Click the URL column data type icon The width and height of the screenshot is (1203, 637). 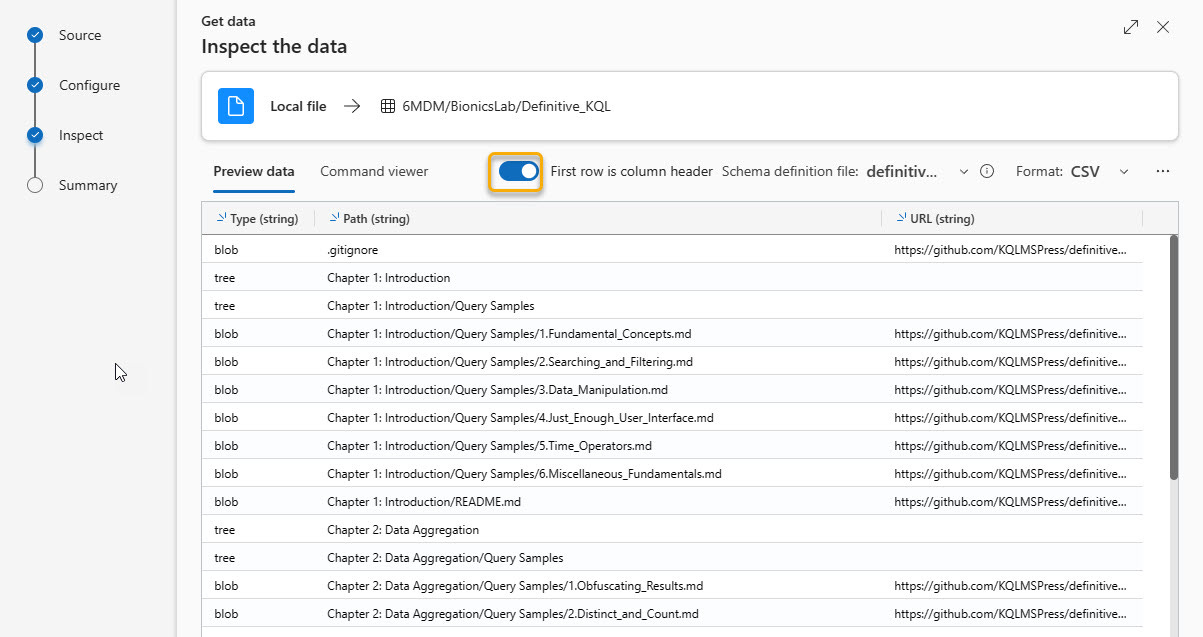(x=902, y=218)
